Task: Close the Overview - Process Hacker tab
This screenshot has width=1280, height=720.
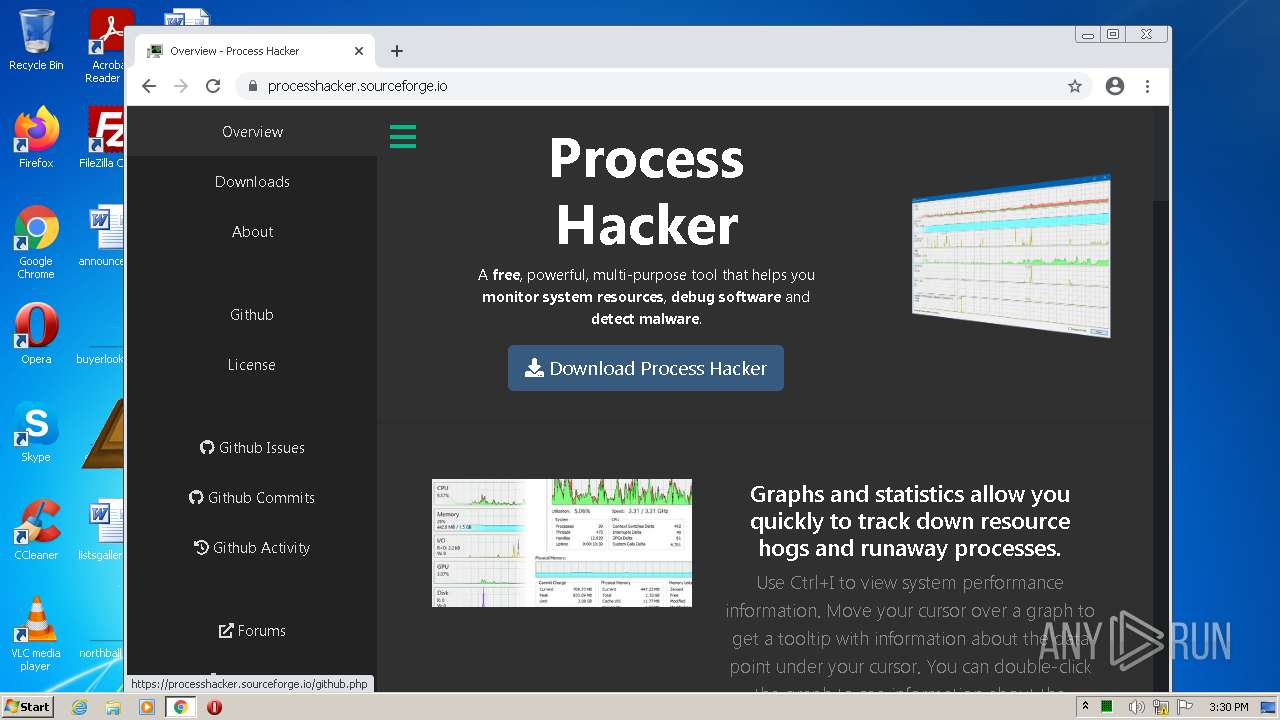Action: pos(359,51)
